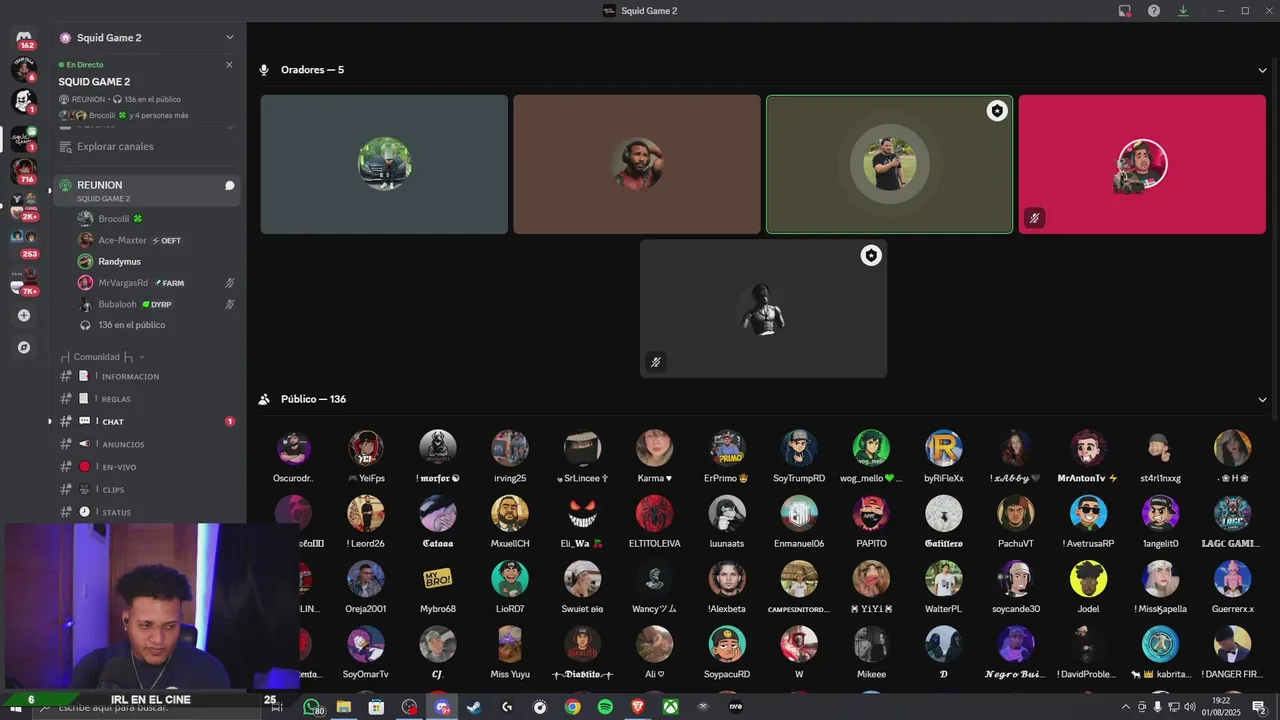Open the Discord help question mark icon
This screenshot has height=720, width=1280.
(1154, 11)
